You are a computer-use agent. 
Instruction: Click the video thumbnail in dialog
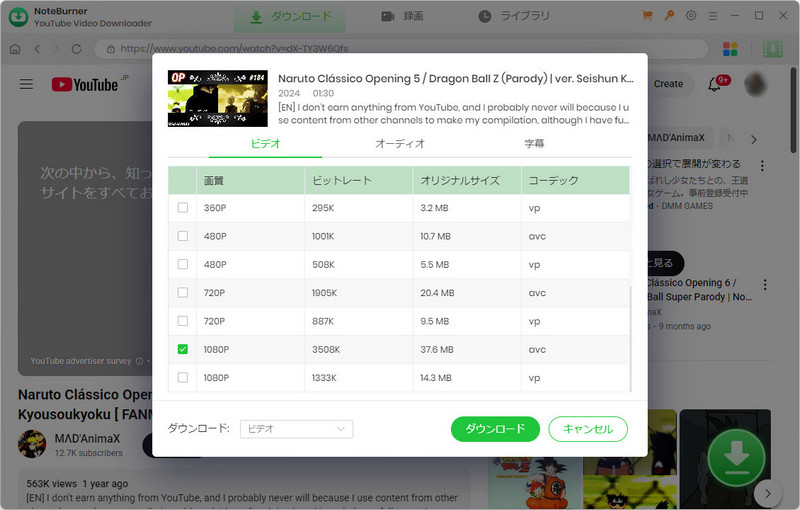click(x=218, y=98)
